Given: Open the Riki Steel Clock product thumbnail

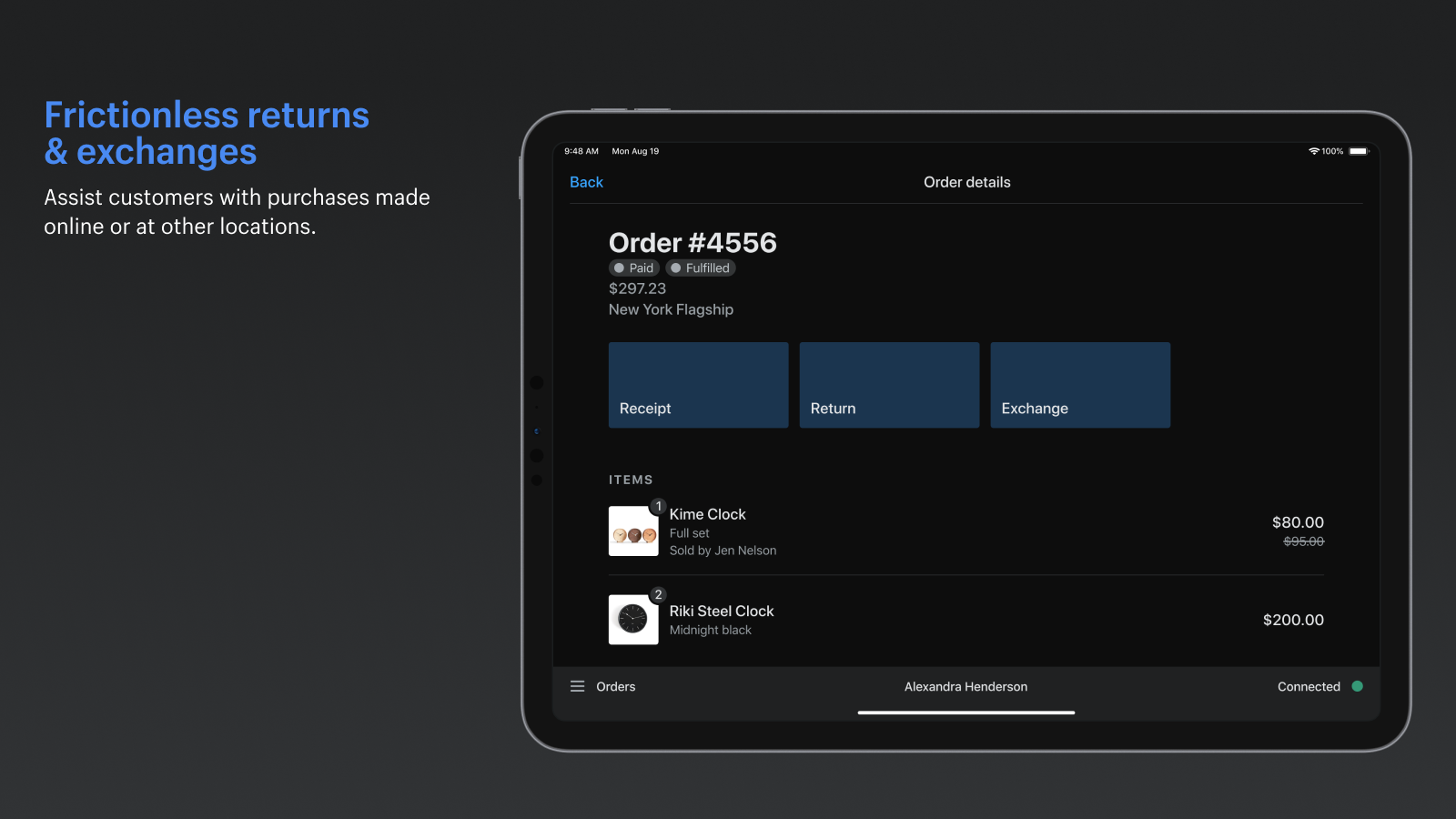Looking at the screenshot, I should (633, 620).
